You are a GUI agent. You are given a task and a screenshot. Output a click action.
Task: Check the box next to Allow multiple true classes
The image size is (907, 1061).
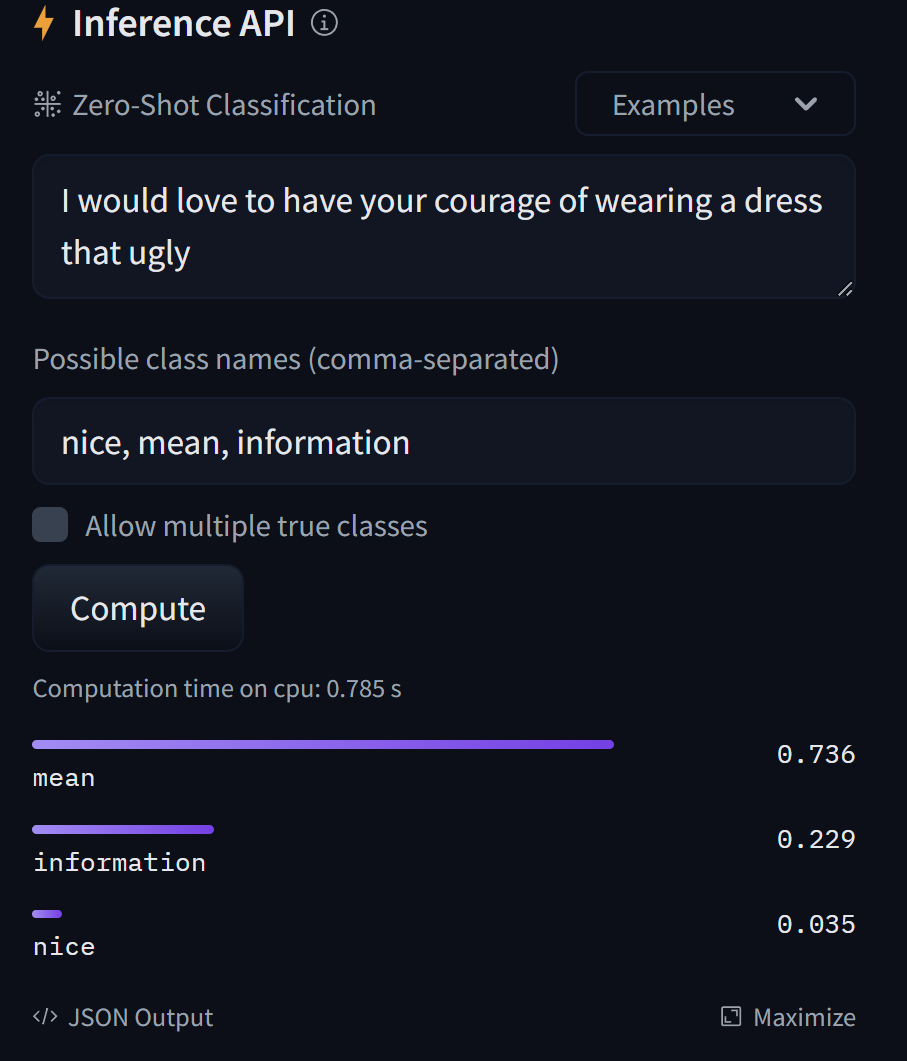pyautogui.click(x=48, y=524)
